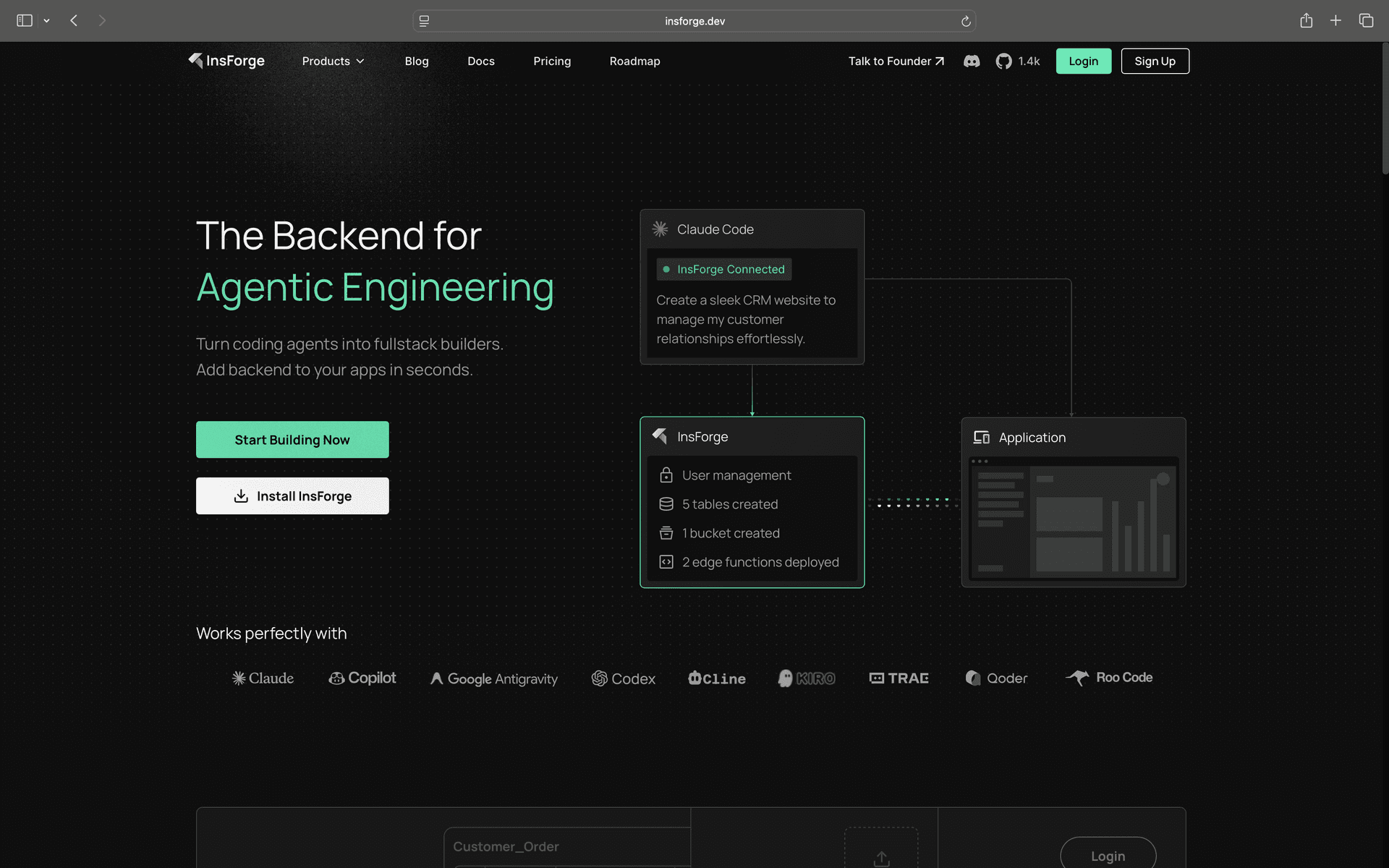Show tab overview icon
Image resolution: width=1389 pixels, height=868 pixels.
point(1366,21)
